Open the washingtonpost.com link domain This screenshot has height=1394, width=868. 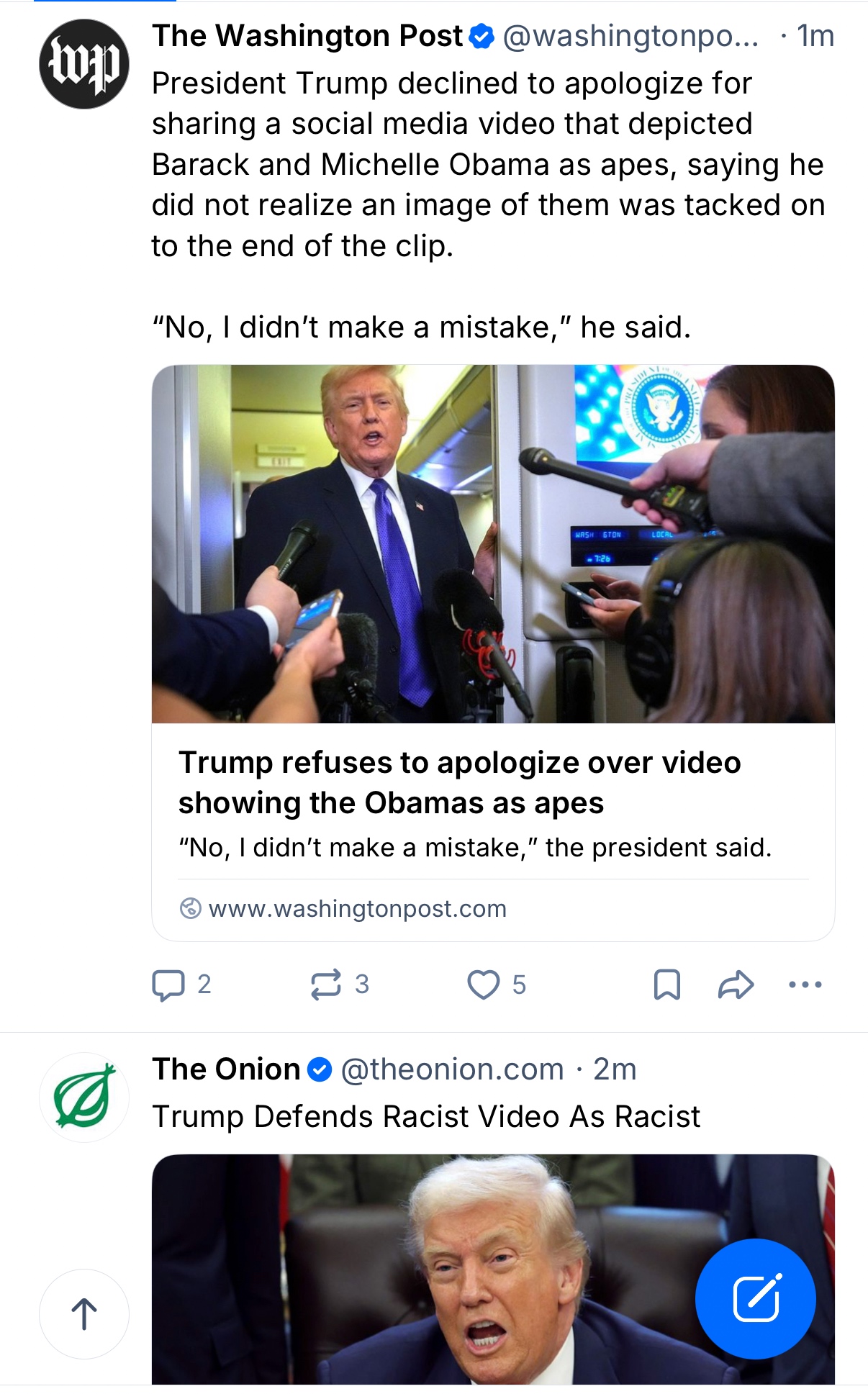pos(357,909)
